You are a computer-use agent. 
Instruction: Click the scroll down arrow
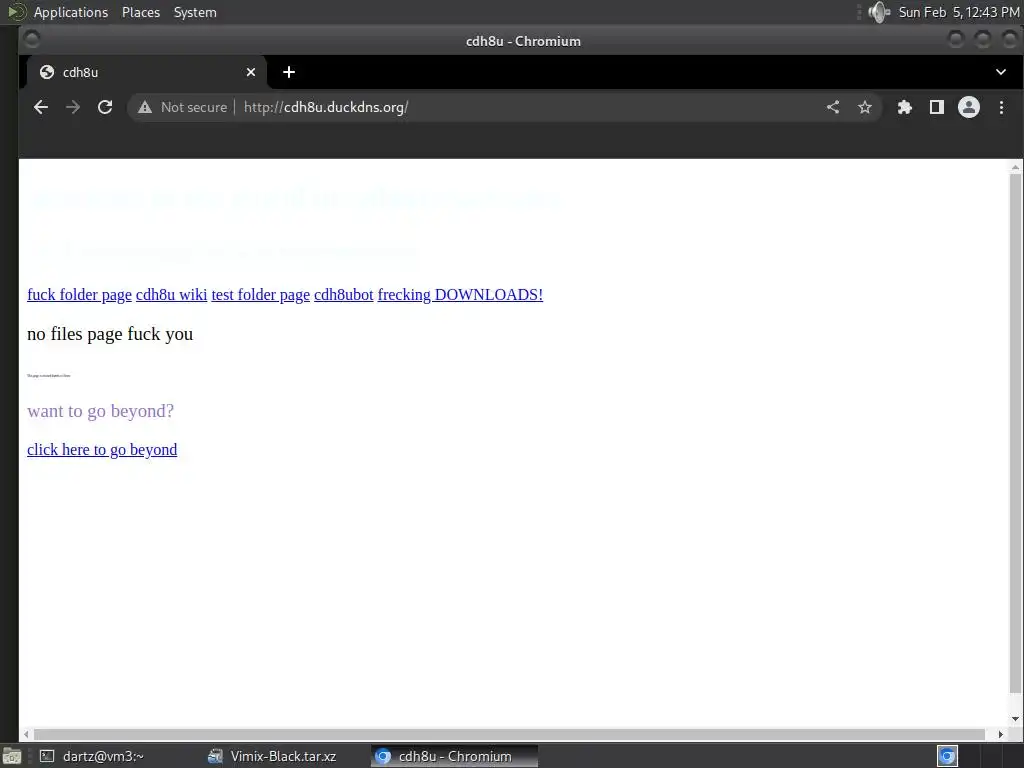1015,719
